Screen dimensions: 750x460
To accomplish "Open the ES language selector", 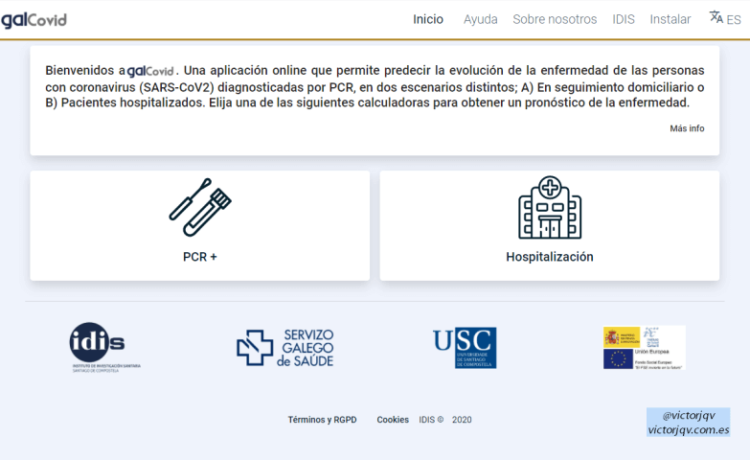I will point(734,19).
